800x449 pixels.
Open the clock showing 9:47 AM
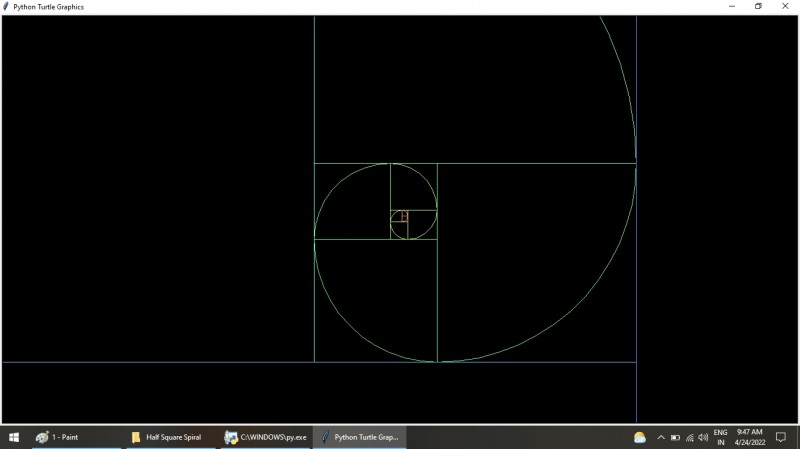(x=750, y=437)
